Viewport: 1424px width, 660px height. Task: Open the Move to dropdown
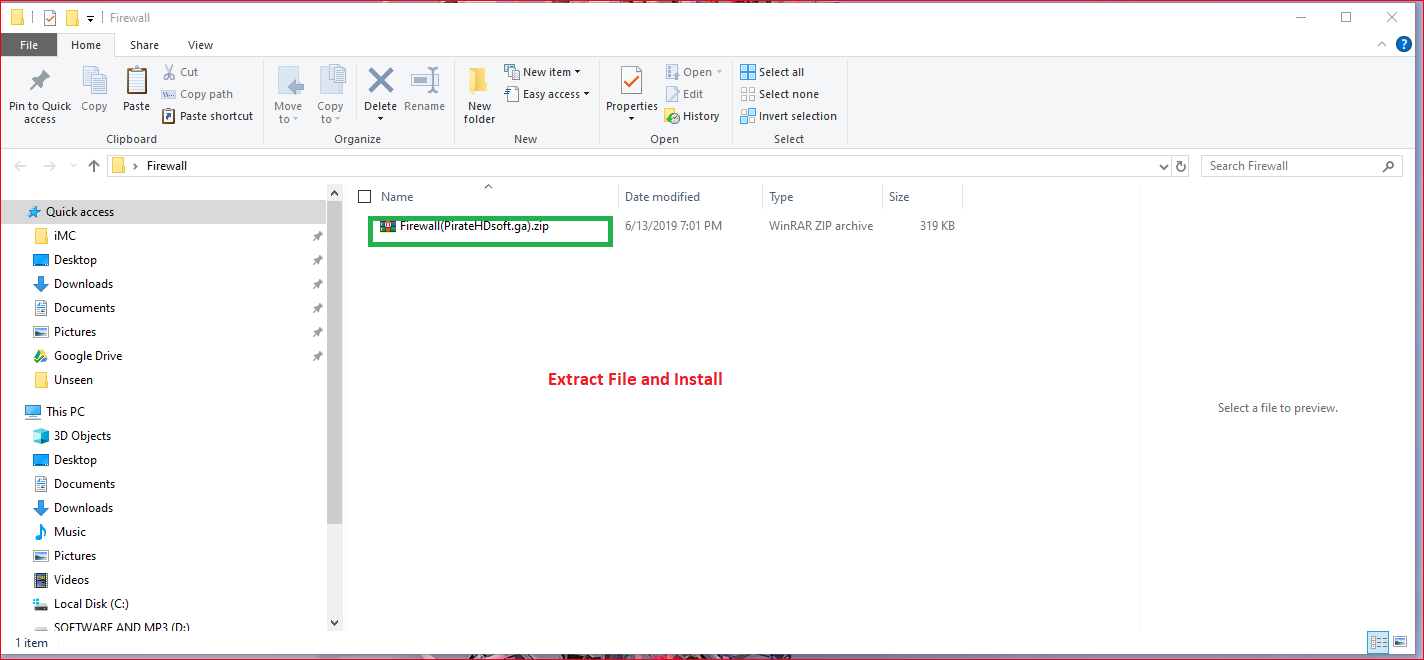(x=288, y=95)
